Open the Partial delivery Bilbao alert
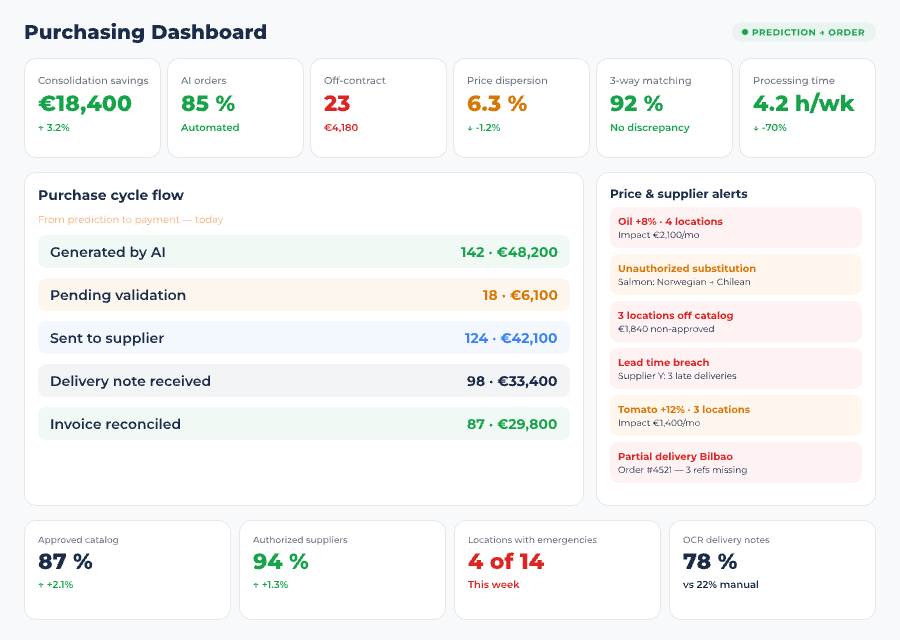This screenshot has width=900, height=640. 735,462
